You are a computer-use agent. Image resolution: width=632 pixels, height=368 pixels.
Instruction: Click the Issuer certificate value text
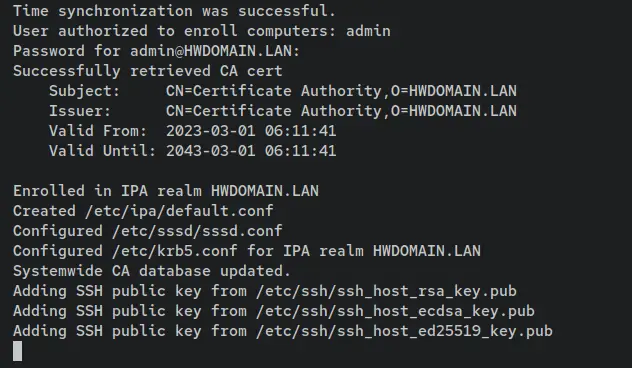[x=341, y=111]
